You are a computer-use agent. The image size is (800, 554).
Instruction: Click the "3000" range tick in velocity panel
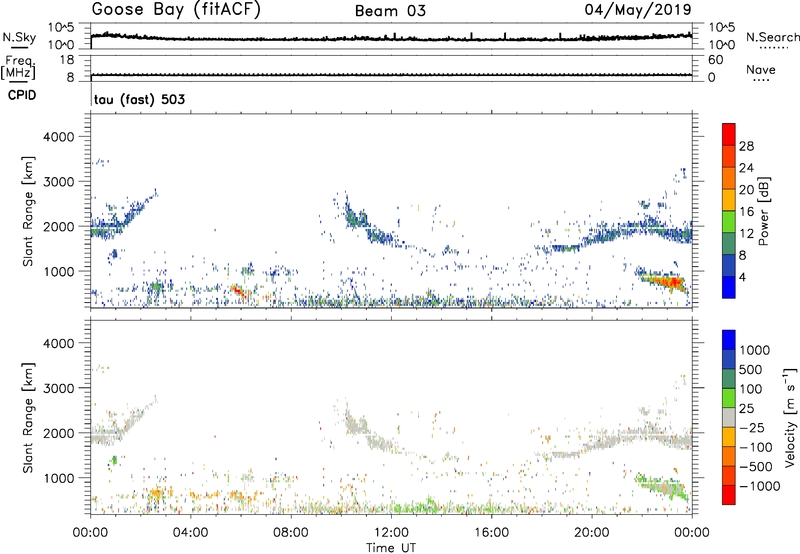point(58,388)
